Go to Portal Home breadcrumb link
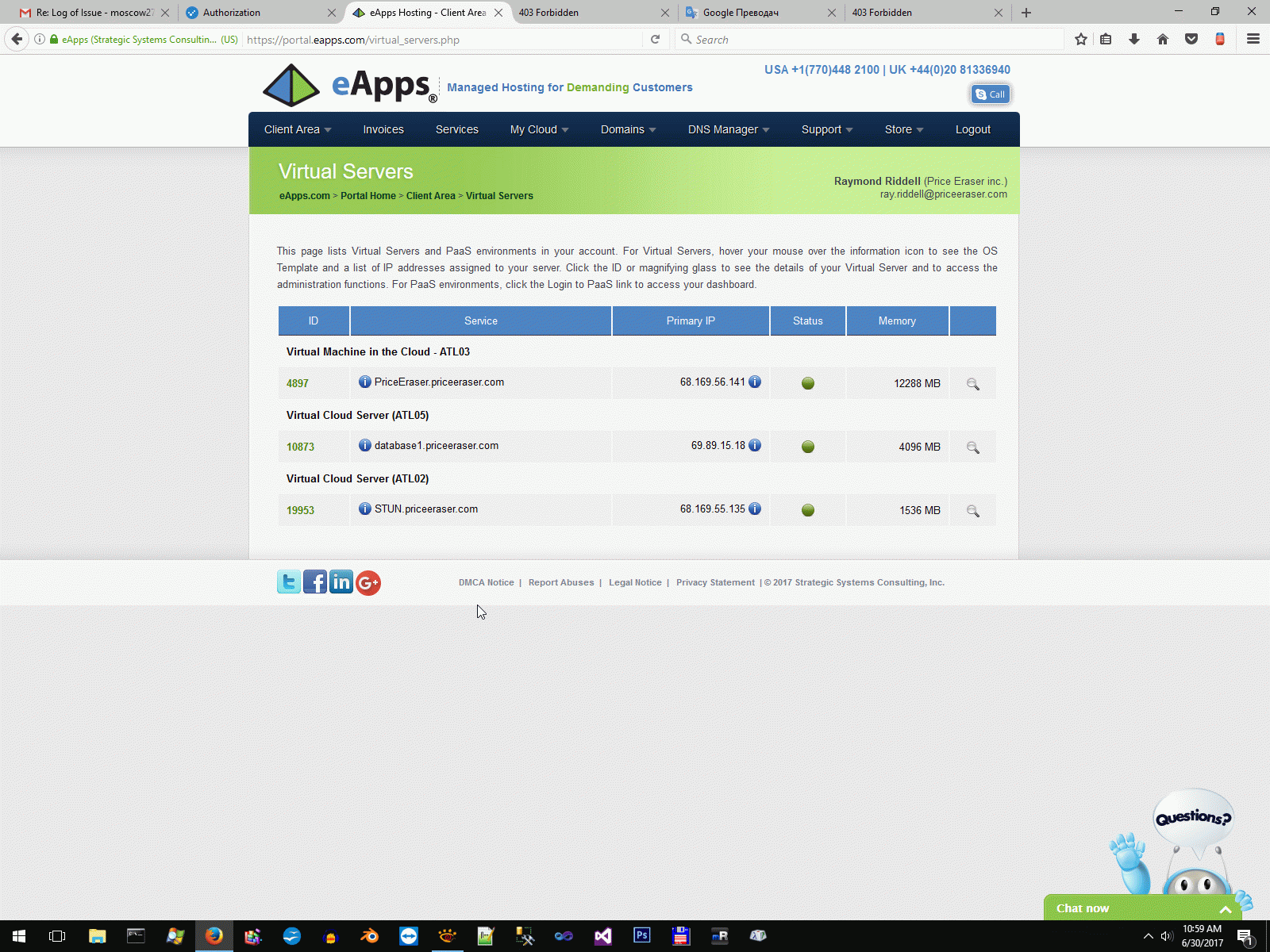 point(368,196)
